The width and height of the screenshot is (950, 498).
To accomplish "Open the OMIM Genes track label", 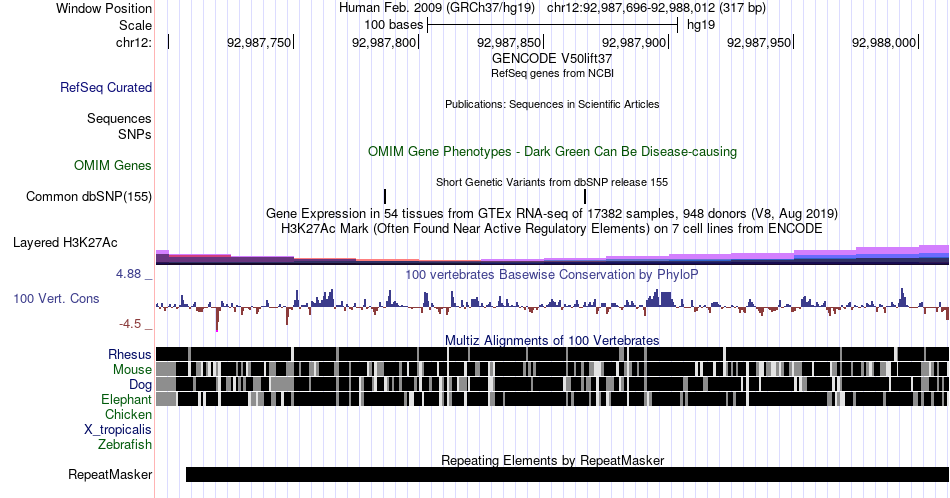I will click(x=113, y=165).
